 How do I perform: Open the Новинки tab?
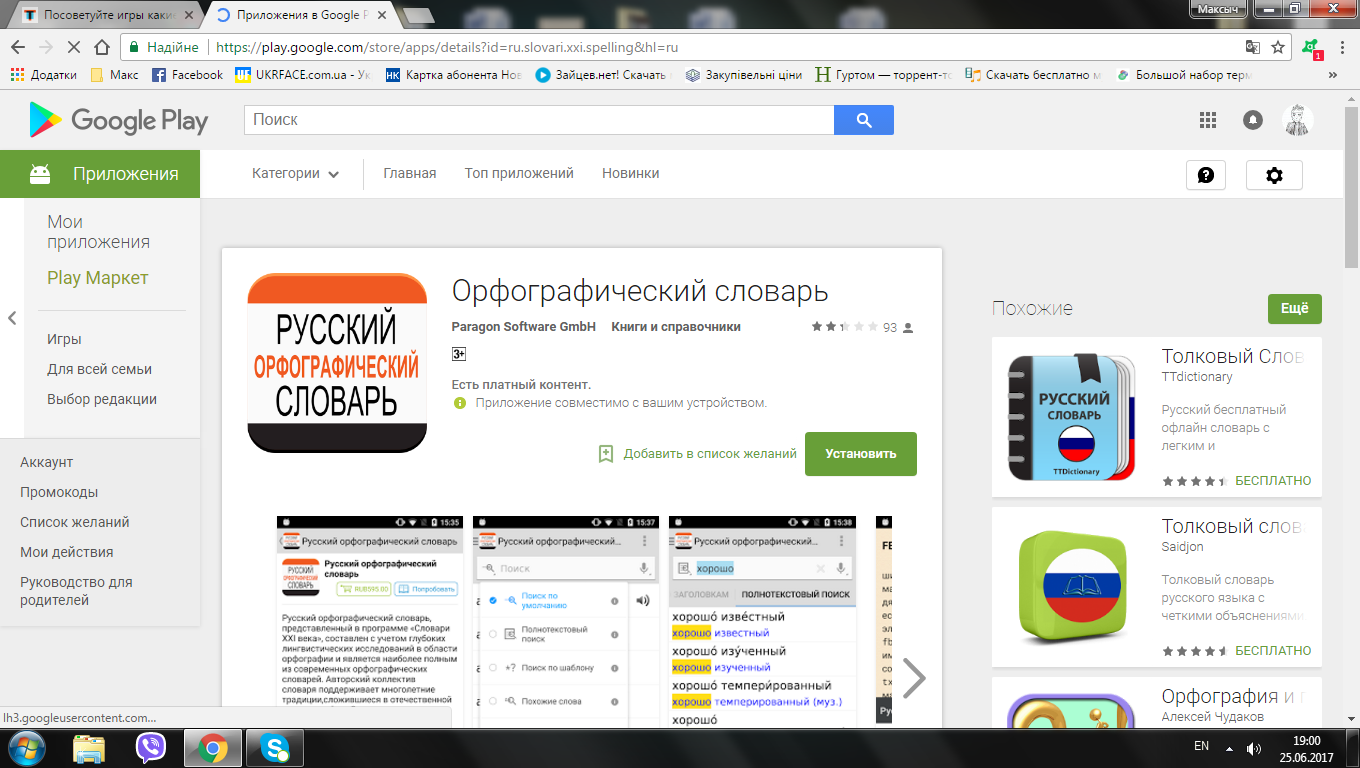tap(630, 174)
